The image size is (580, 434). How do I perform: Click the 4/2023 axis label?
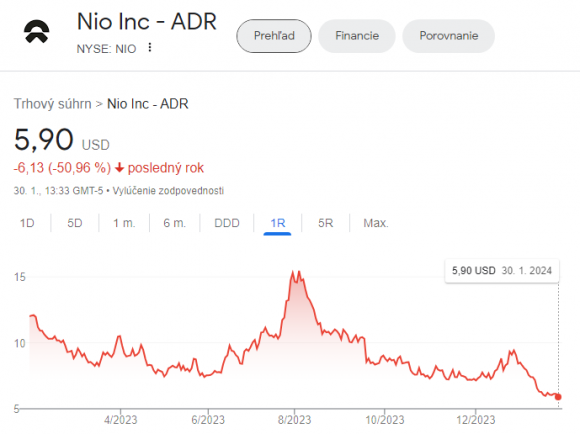pyautogui.click(x=120, y=420)
